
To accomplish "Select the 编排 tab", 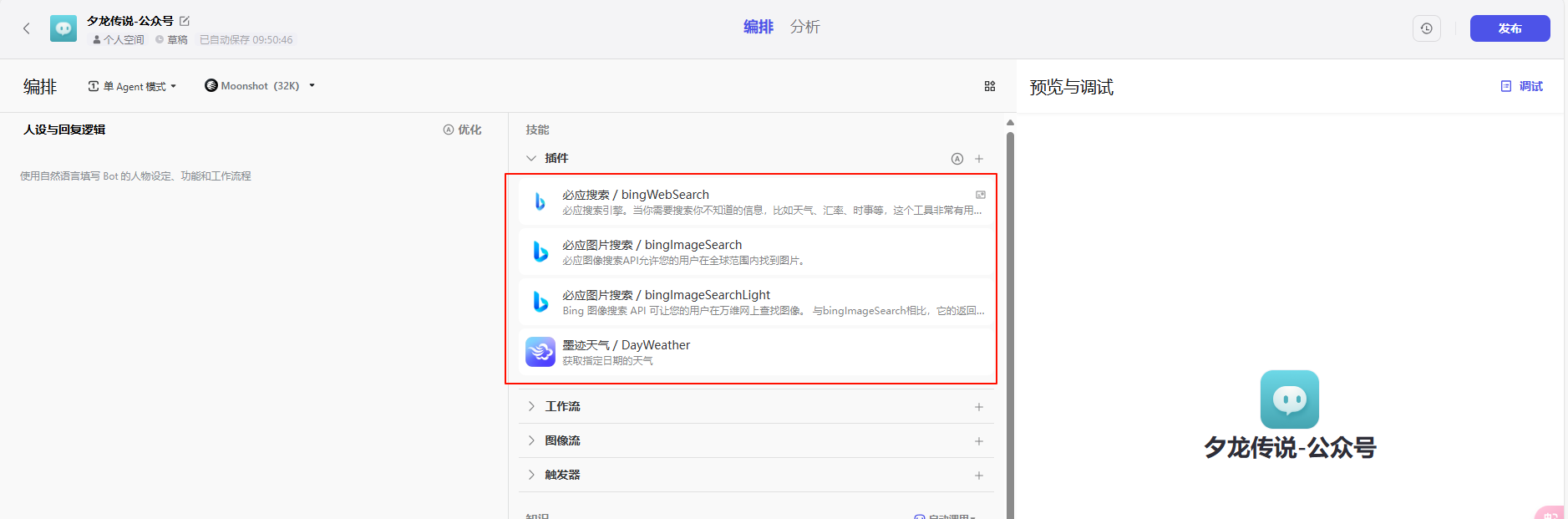I will point(758,27).
